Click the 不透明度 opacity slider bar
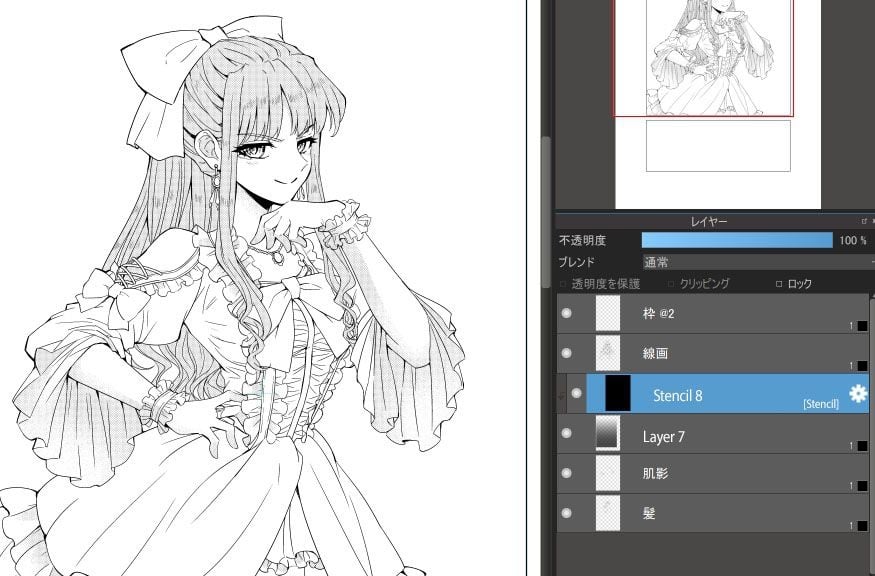The height and width of the screenshot is (576, 875). coord(737,241)
